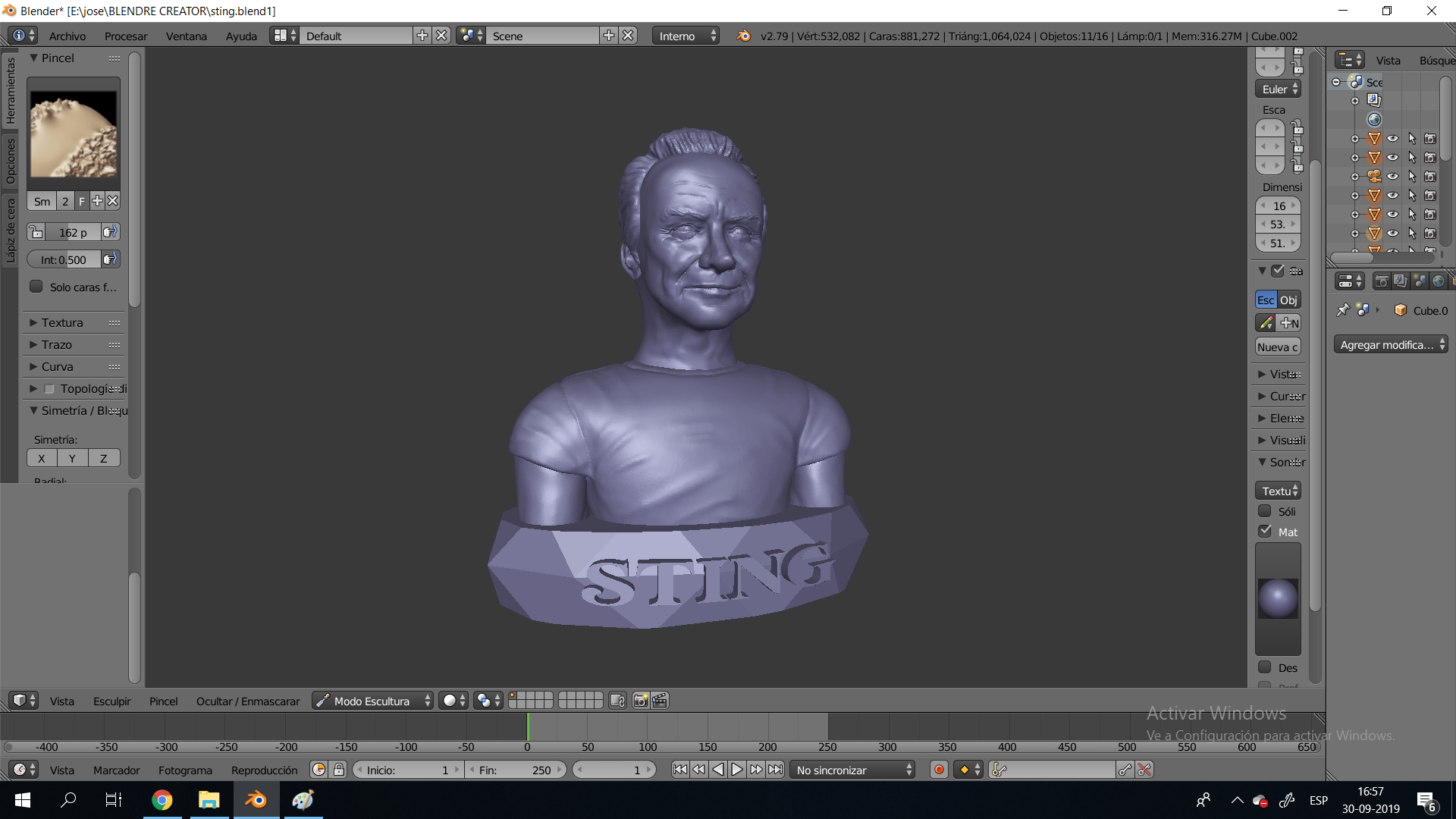The width and height of the screenshot is (1456, 819).
Task: Open the Agregar modificador dropdown
Action: [x=1390, y=344]
